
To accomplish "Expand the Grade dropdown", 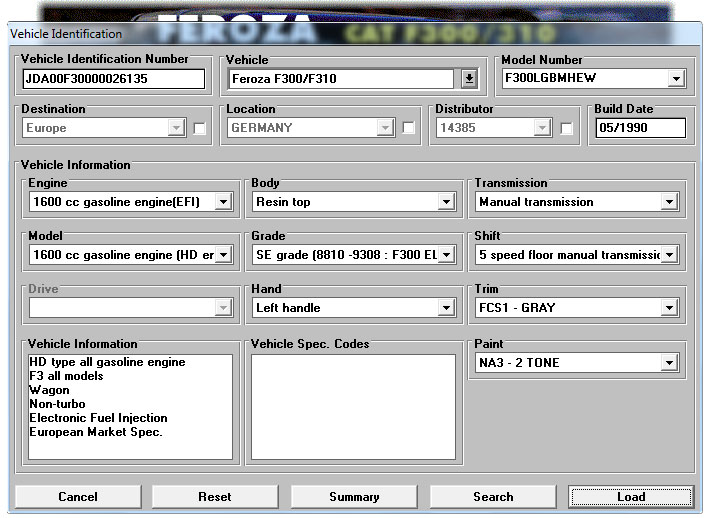I will (446, 255).
